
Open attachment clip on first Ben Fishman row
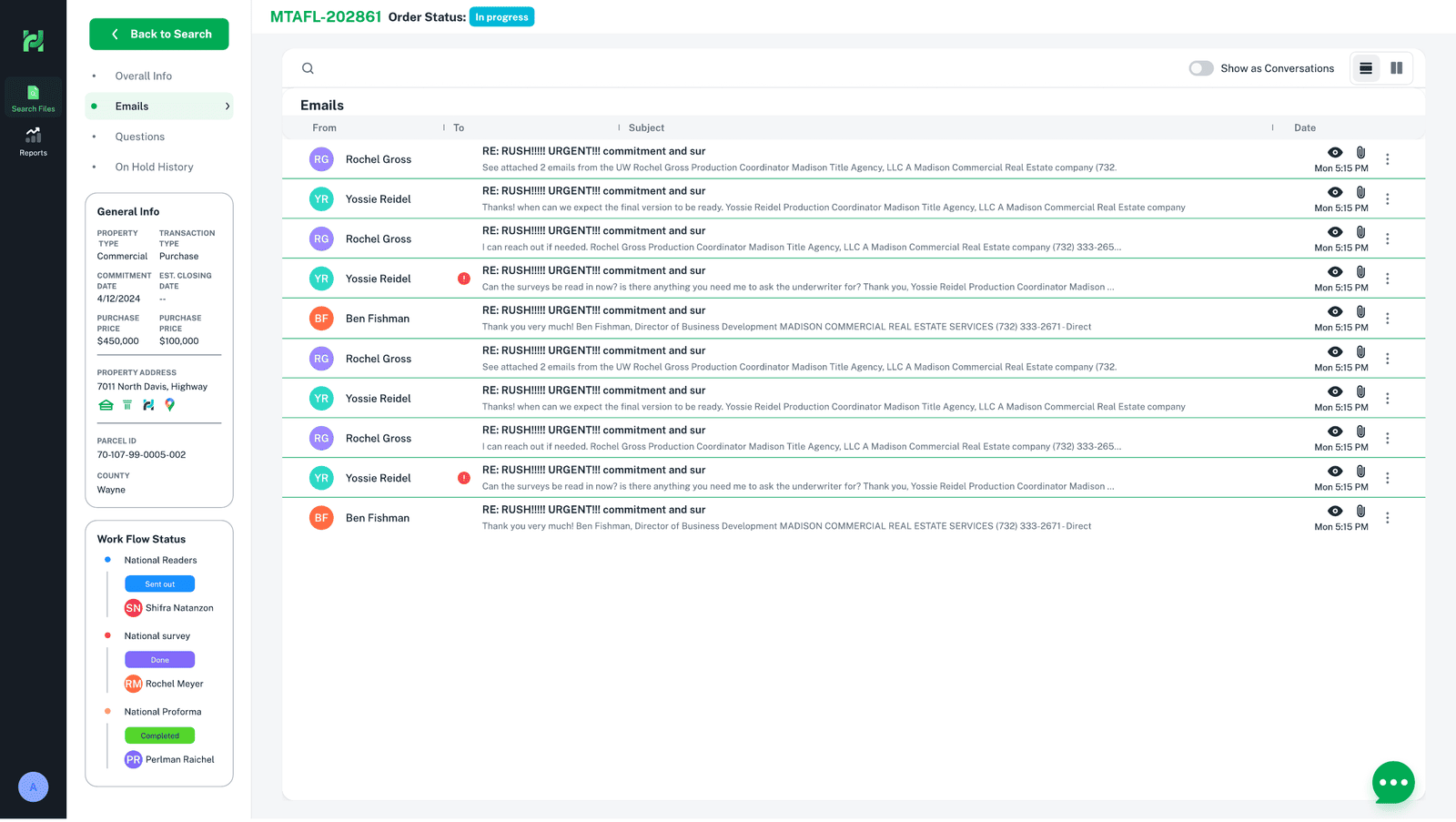click(1360, 312)
